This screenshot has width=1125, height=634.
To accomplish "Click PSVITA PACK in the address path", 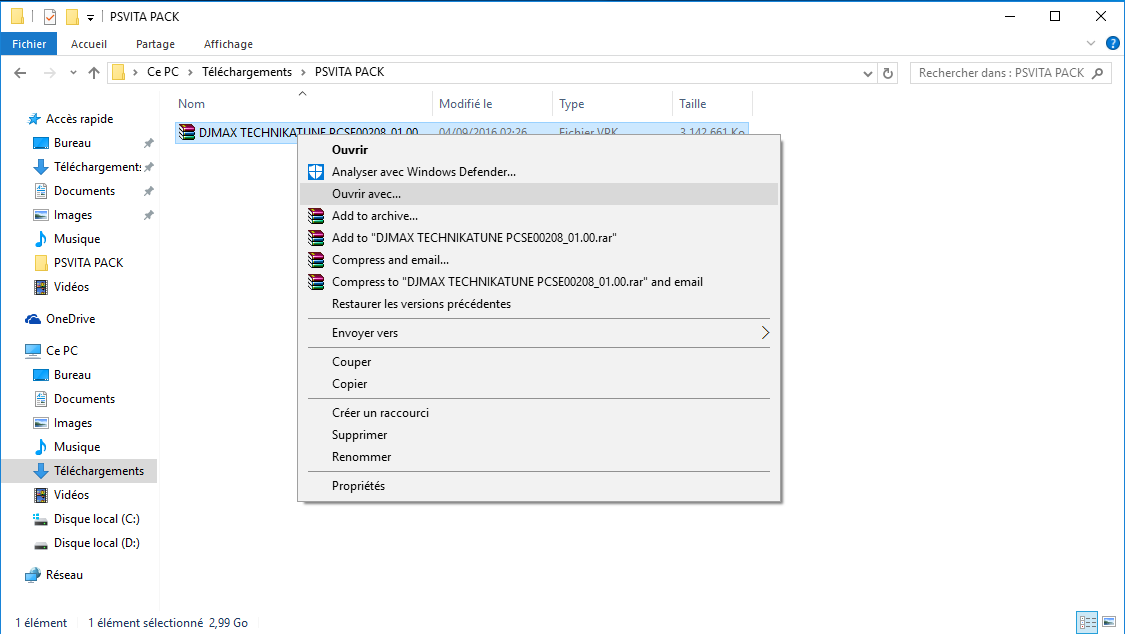I will pos(349,72).
